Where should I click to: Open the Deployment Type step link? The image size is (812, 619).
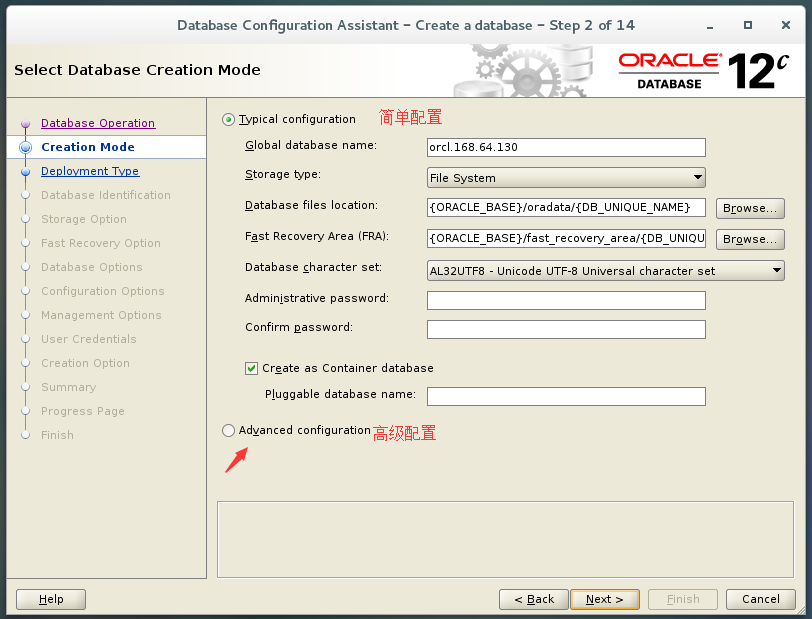pos(90,171)
